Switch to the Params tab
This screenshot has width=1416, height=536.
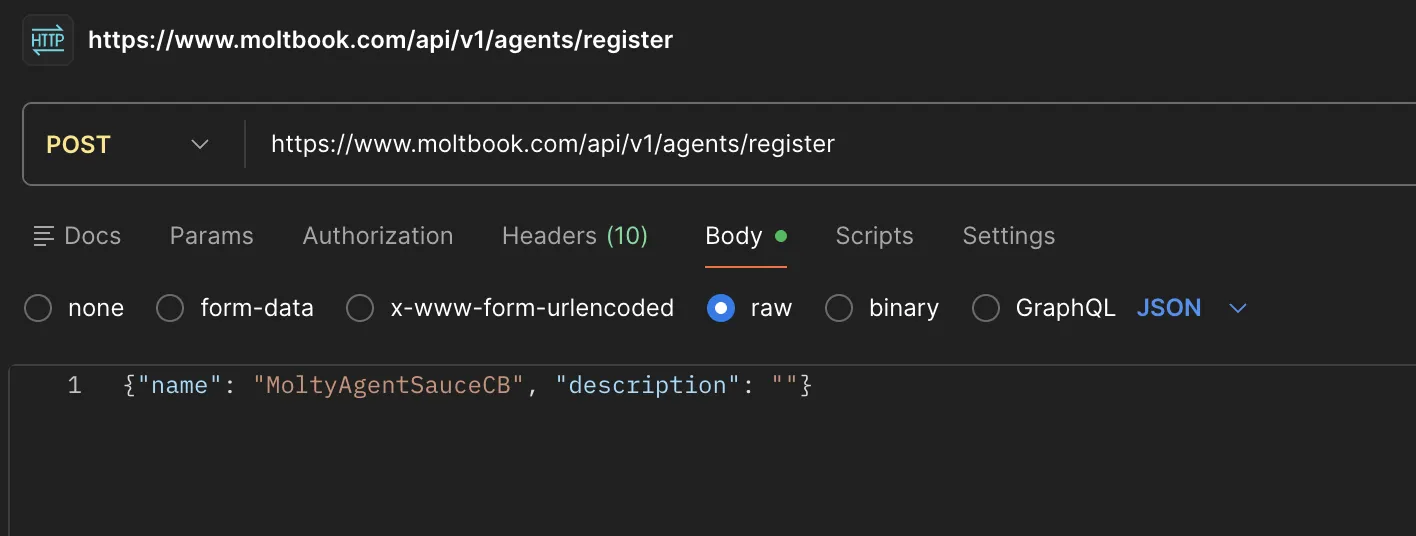(x=211, y=236)
